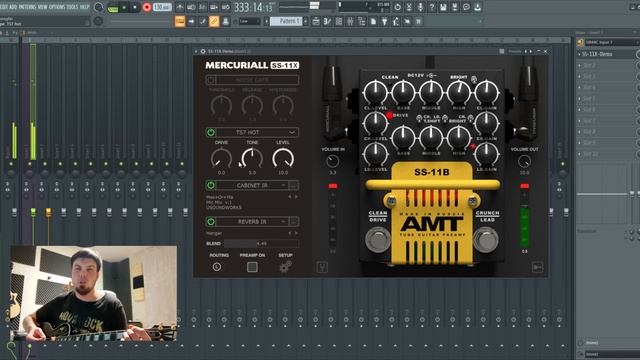Click the TS7 TONE knob
The width and height of the screenshot is (640, 360).
click(x=252, y=159)
